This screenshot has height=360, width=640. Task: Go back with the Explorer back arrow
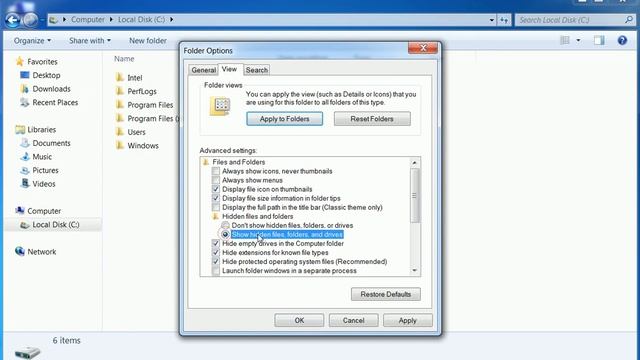[x=12, y=20]
